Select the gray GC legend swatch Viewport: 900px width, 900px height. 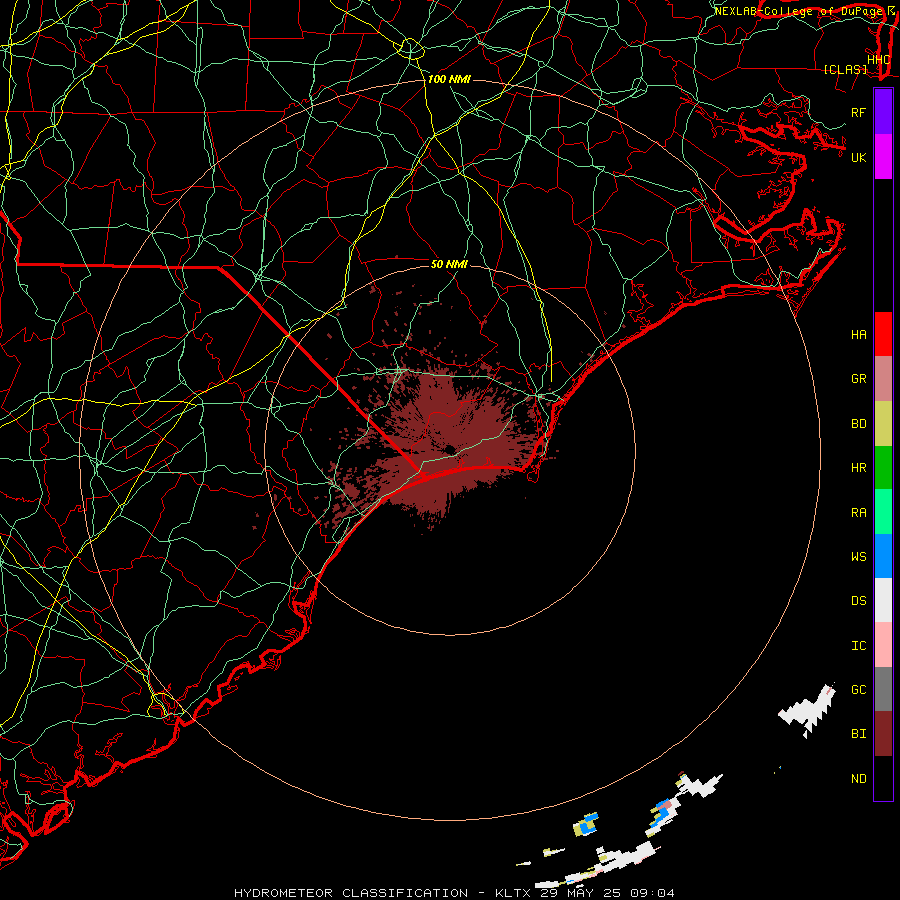(883, 689)
